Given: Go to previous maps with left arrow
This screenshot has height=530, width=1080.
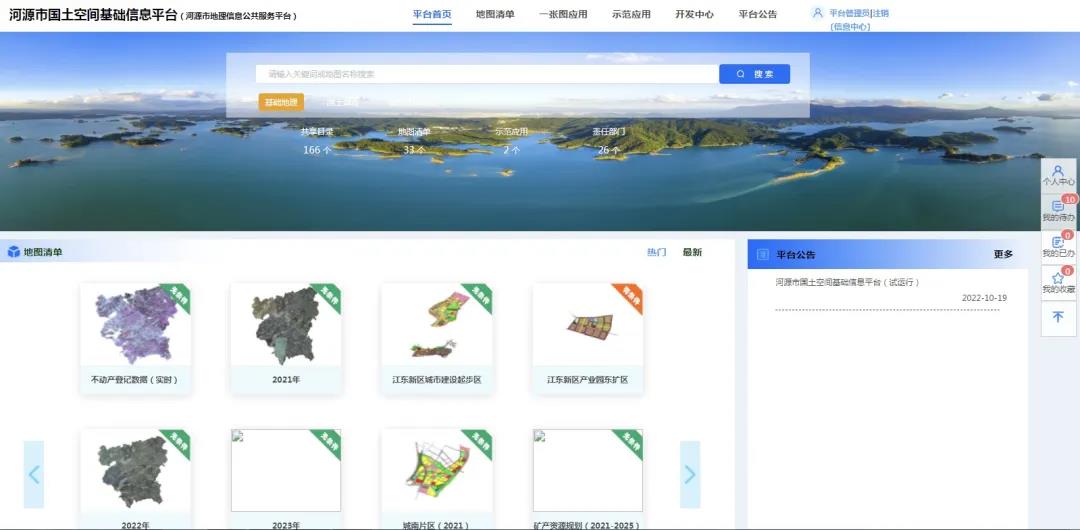Looking at the screenshot, I should pyautogui.click(x=34, y=474).
